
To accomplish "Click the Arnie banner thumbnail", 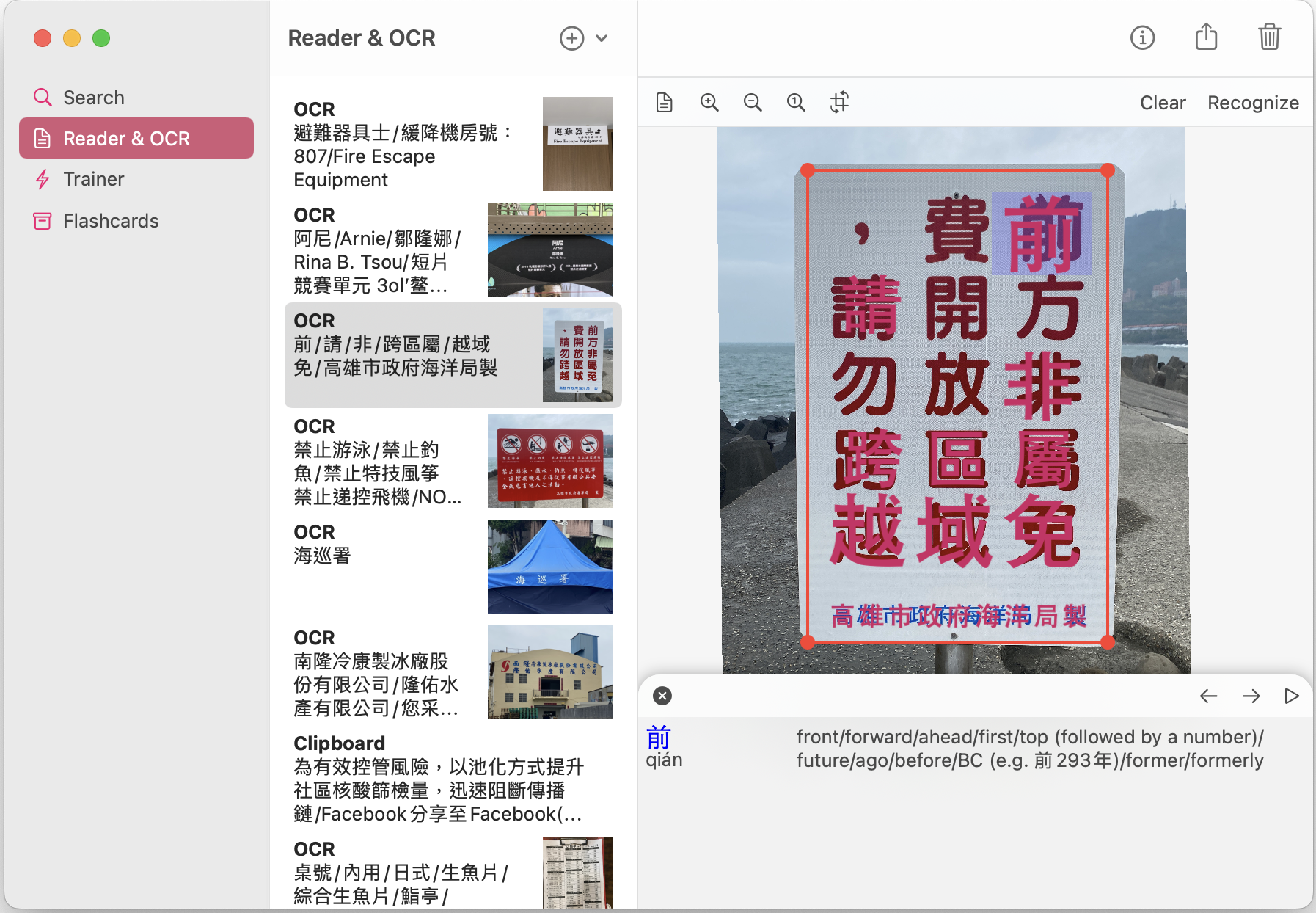I will coord(550,250).
